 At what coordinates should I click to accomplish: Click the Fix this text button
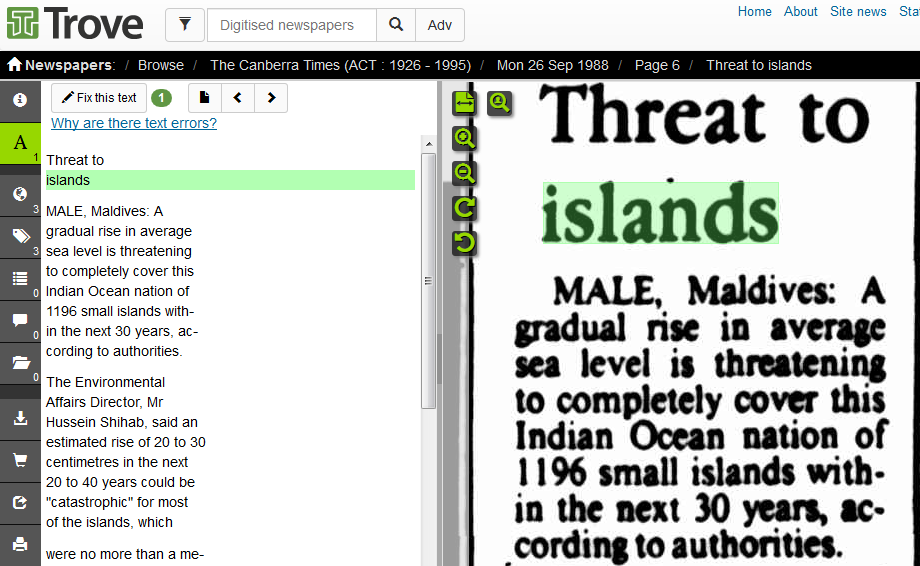tap(99, 98)
